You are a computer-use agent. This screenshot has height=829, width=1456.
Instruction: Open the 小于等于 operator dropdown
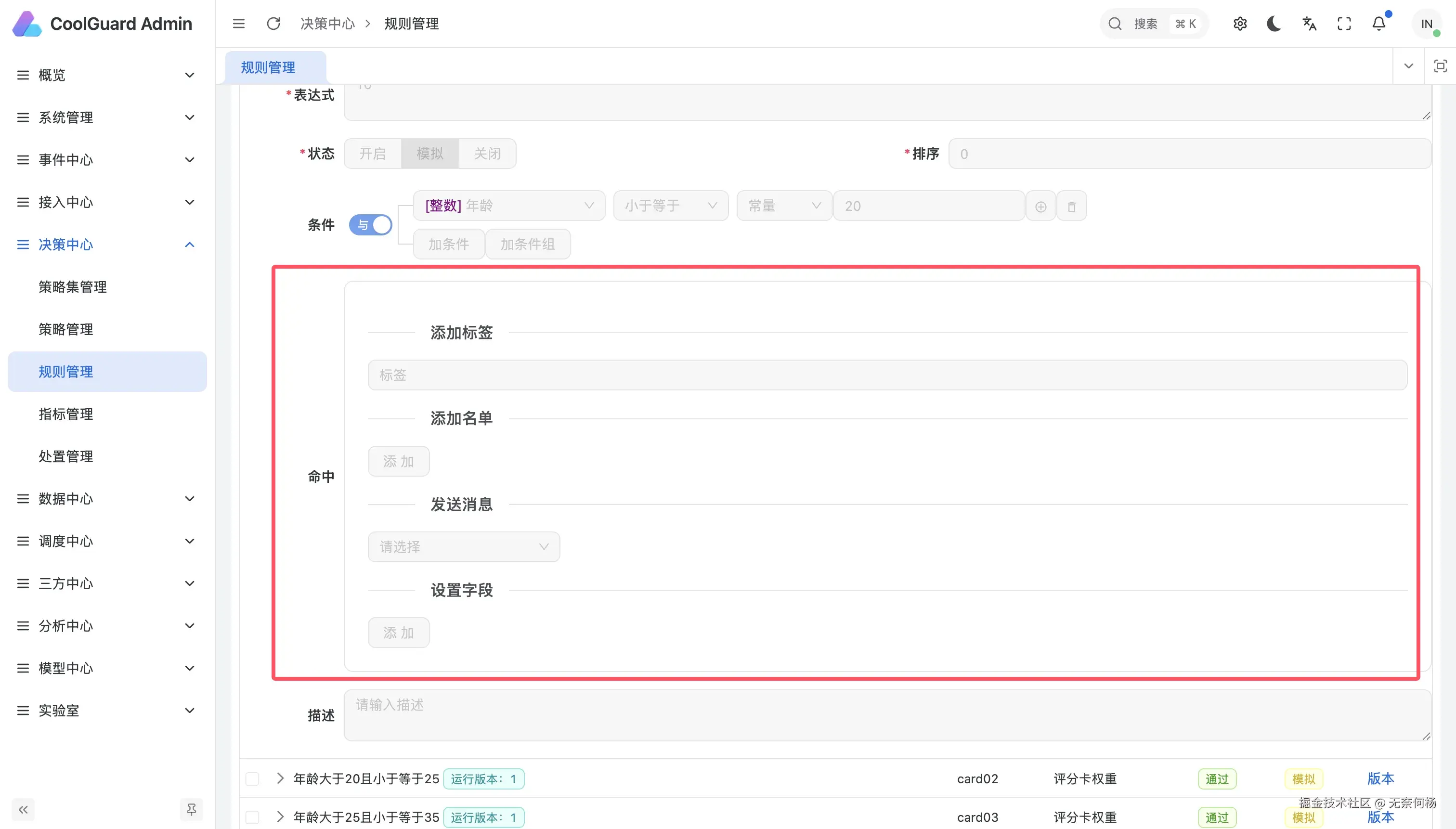pos(670,206)
